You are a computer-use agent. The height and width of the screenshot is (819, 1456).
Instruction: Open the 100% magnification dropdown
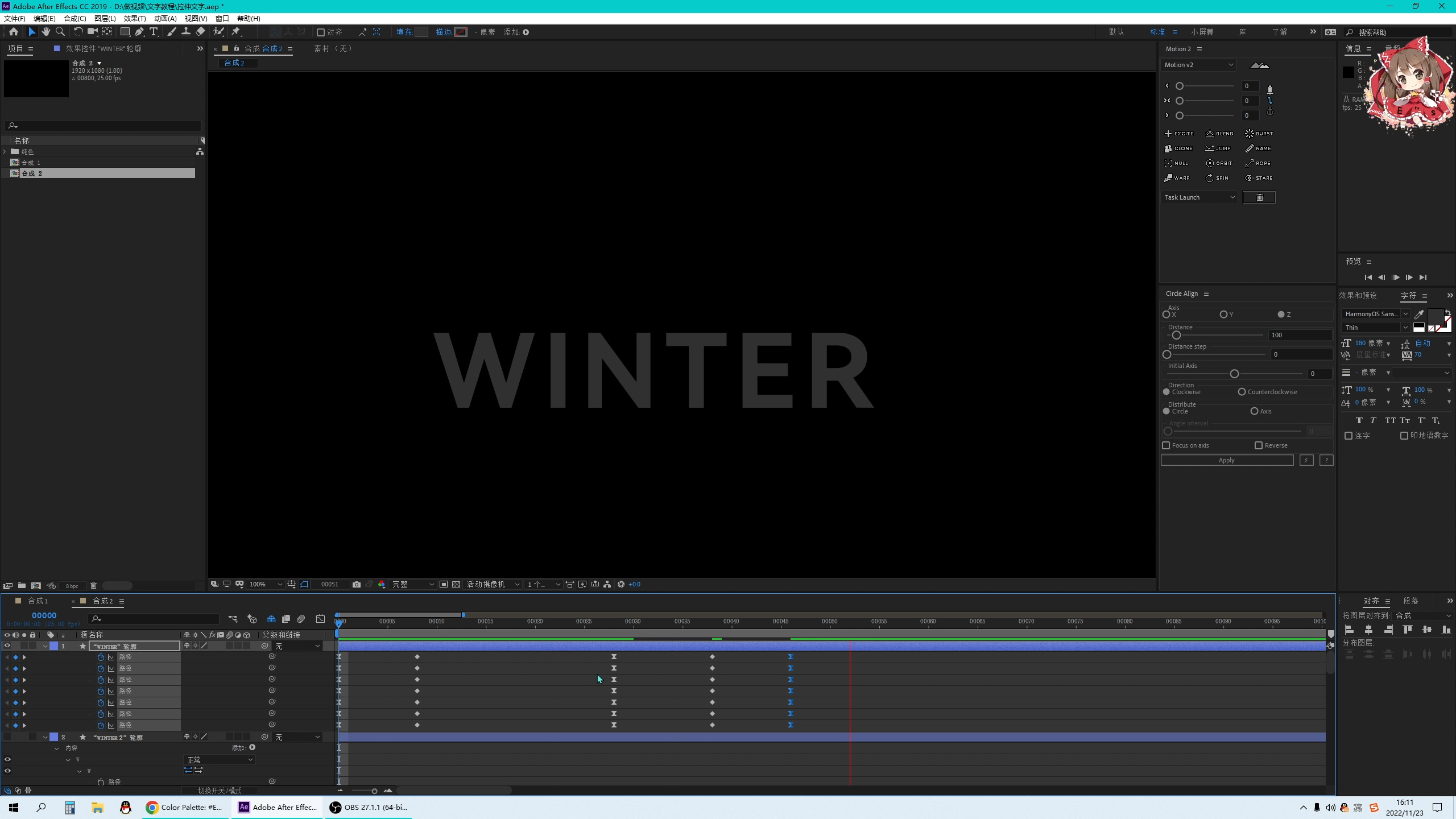click(x=265, y=584)
